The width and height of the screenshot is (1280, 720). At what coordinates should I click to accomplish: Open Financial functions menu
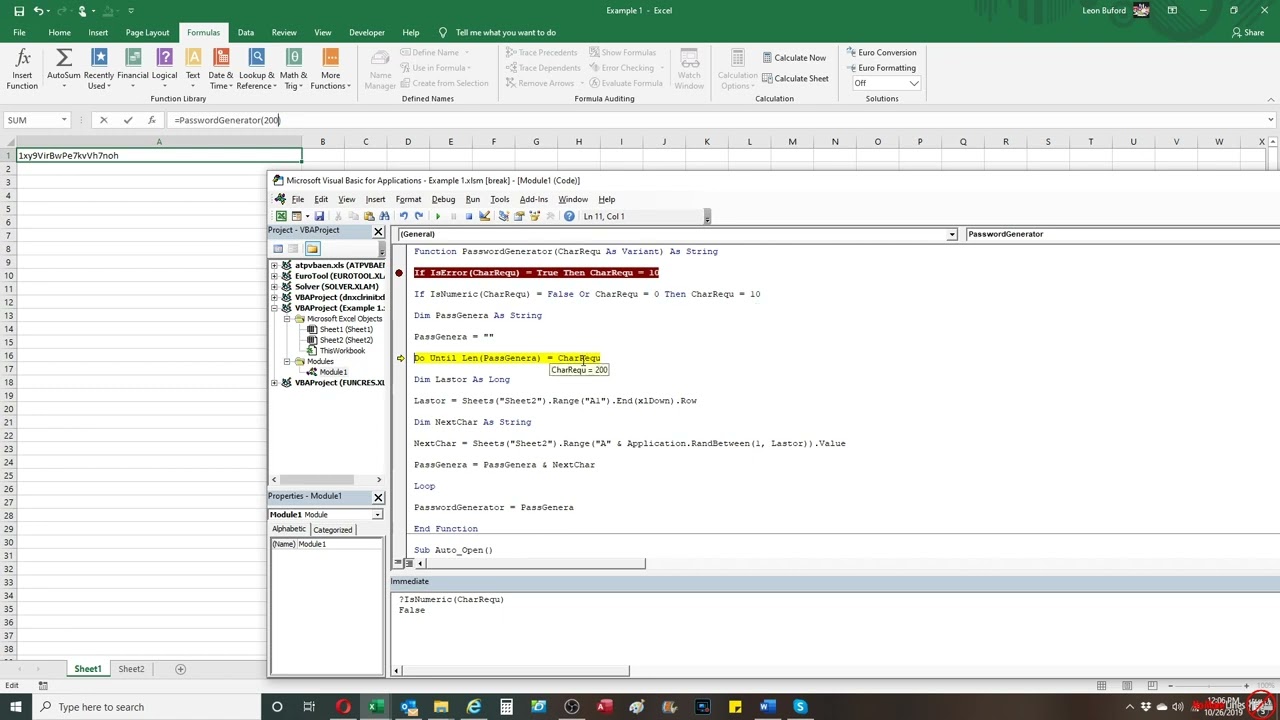point(132,68)
